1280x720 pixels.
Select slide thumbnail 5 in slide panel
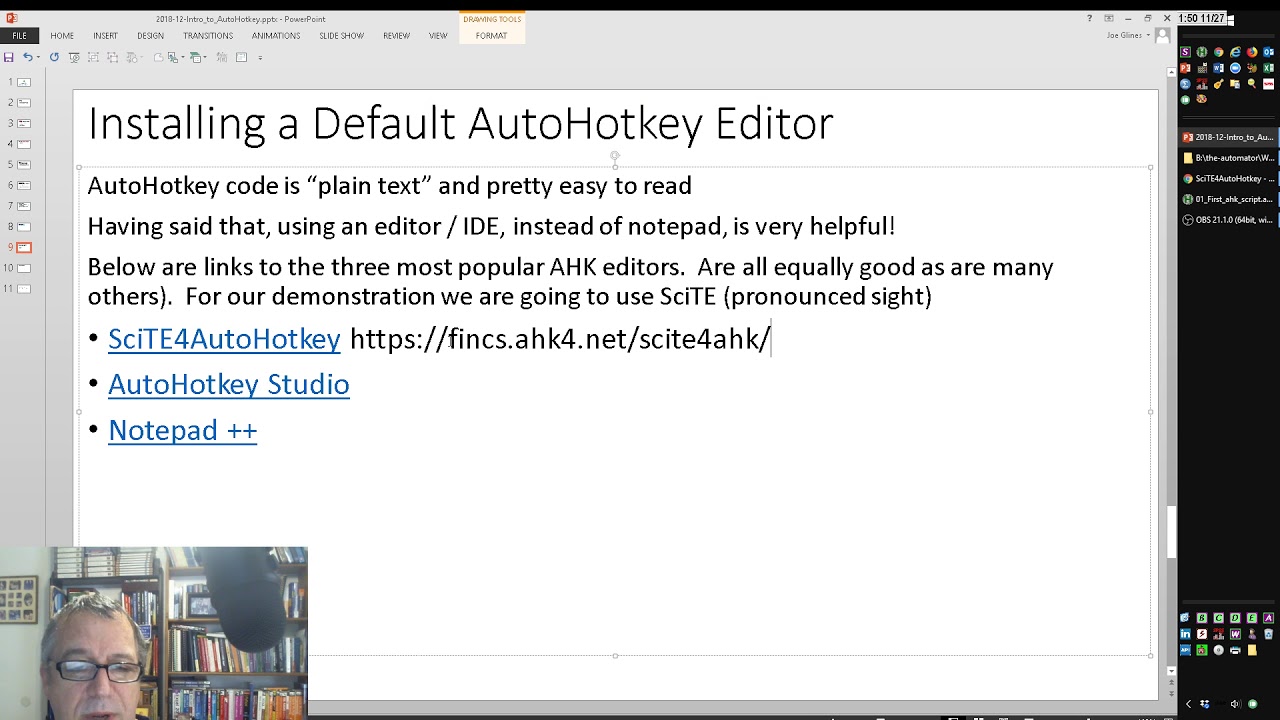pos(24,164)
